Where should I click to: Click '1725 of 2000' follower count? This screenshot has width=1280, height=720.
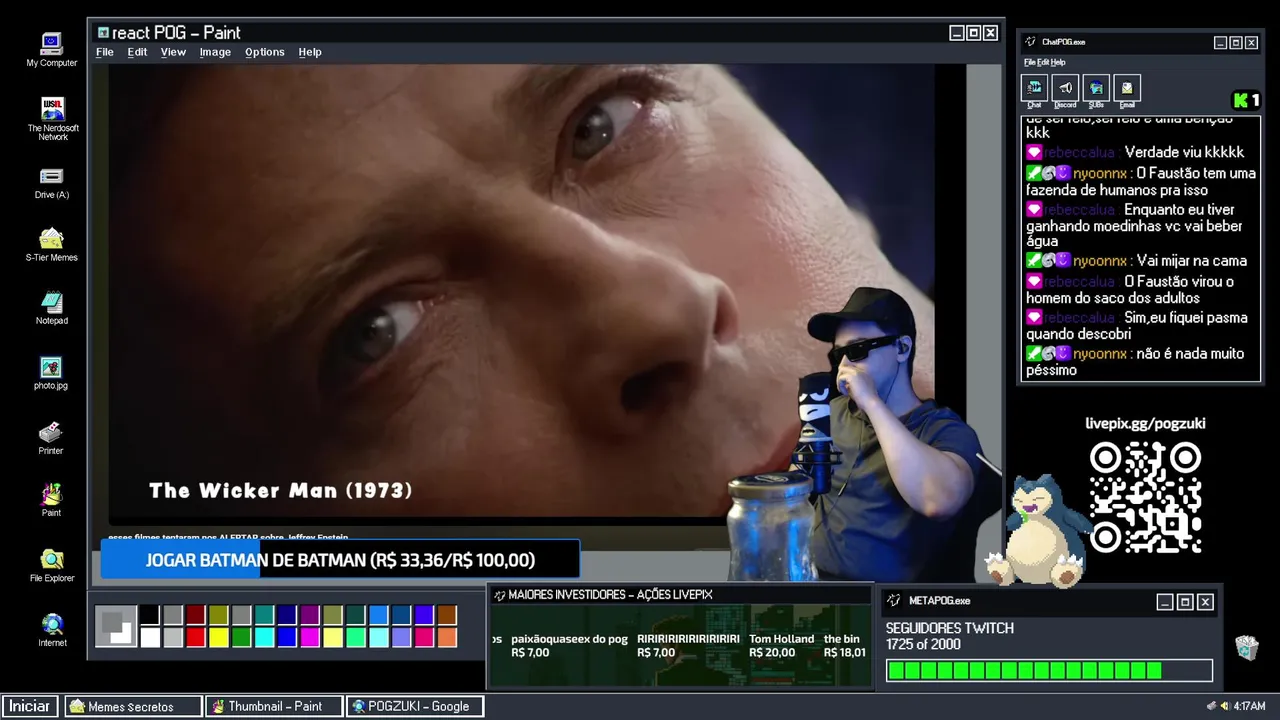tap(923, 645)
